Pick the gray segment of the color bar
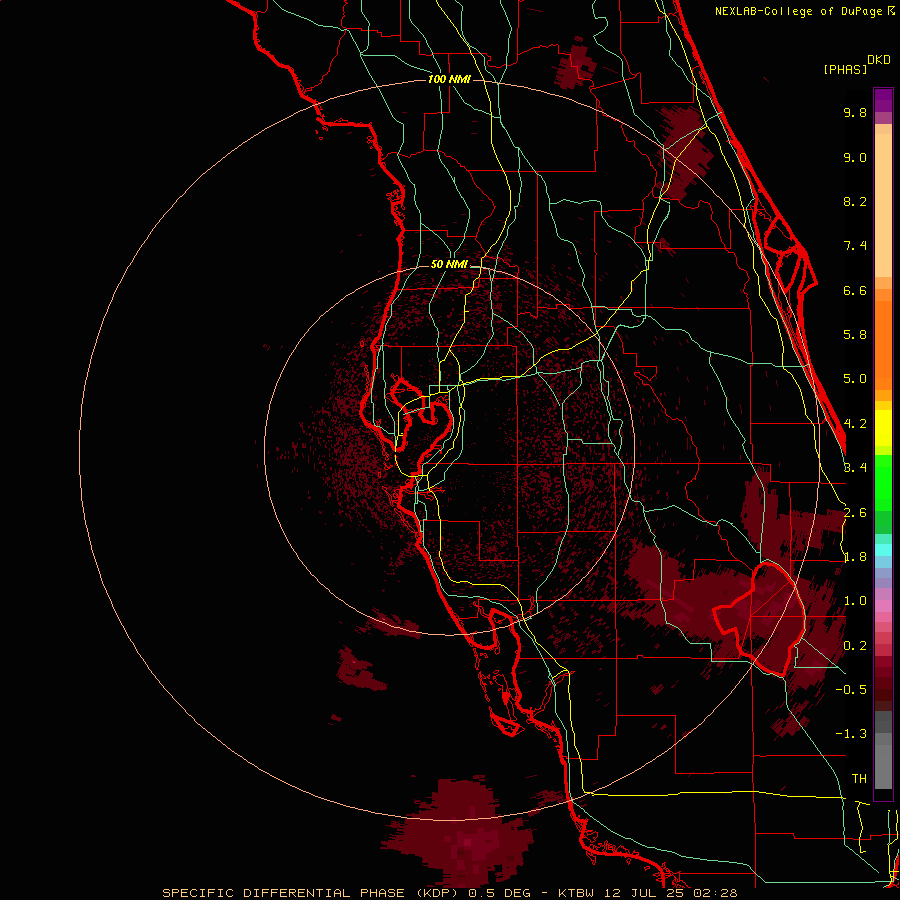Image resolution: width=900 pixels, height=900 pixels. 883,761
